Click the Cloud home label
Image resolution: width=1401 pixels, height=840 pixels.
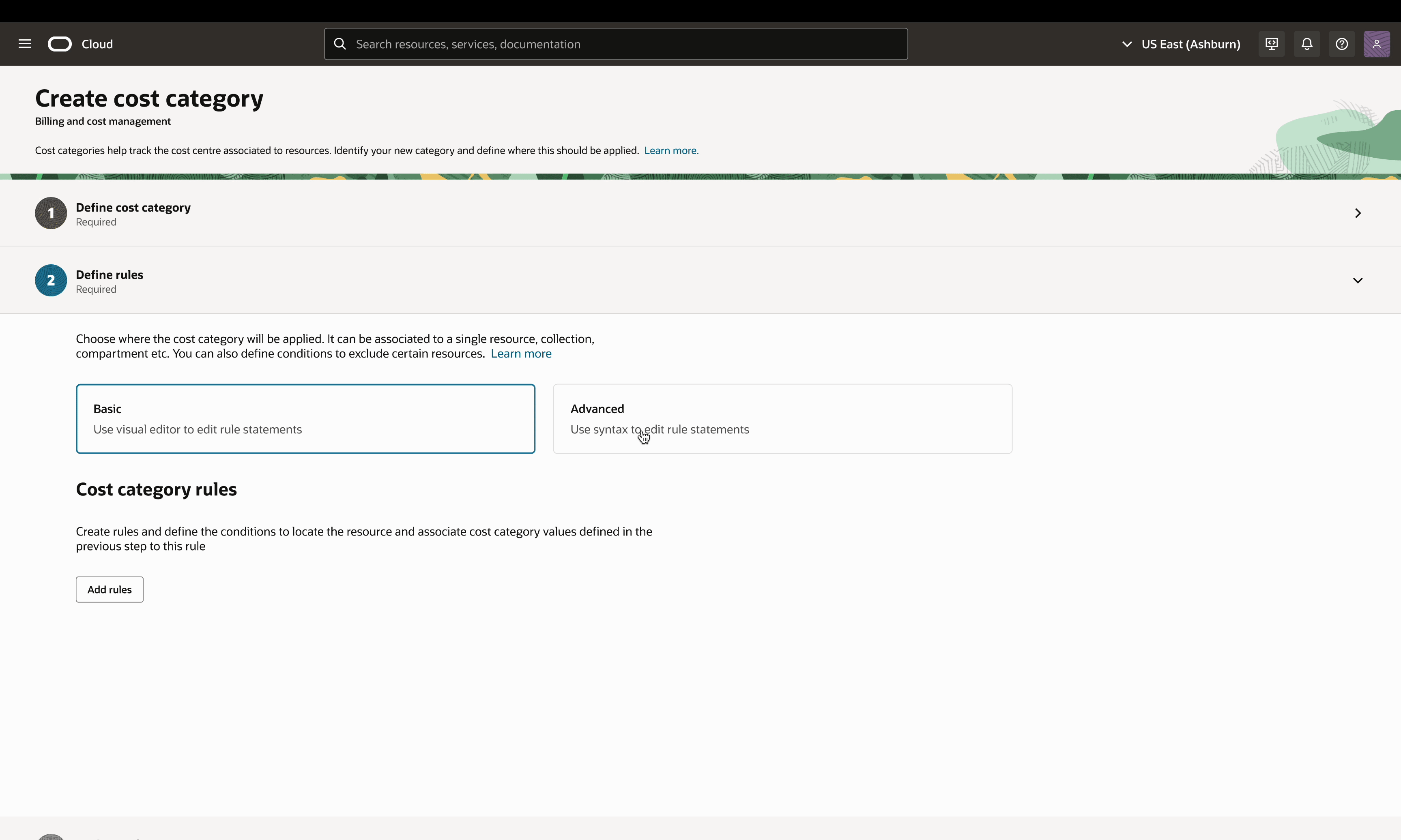pos(97,44)
